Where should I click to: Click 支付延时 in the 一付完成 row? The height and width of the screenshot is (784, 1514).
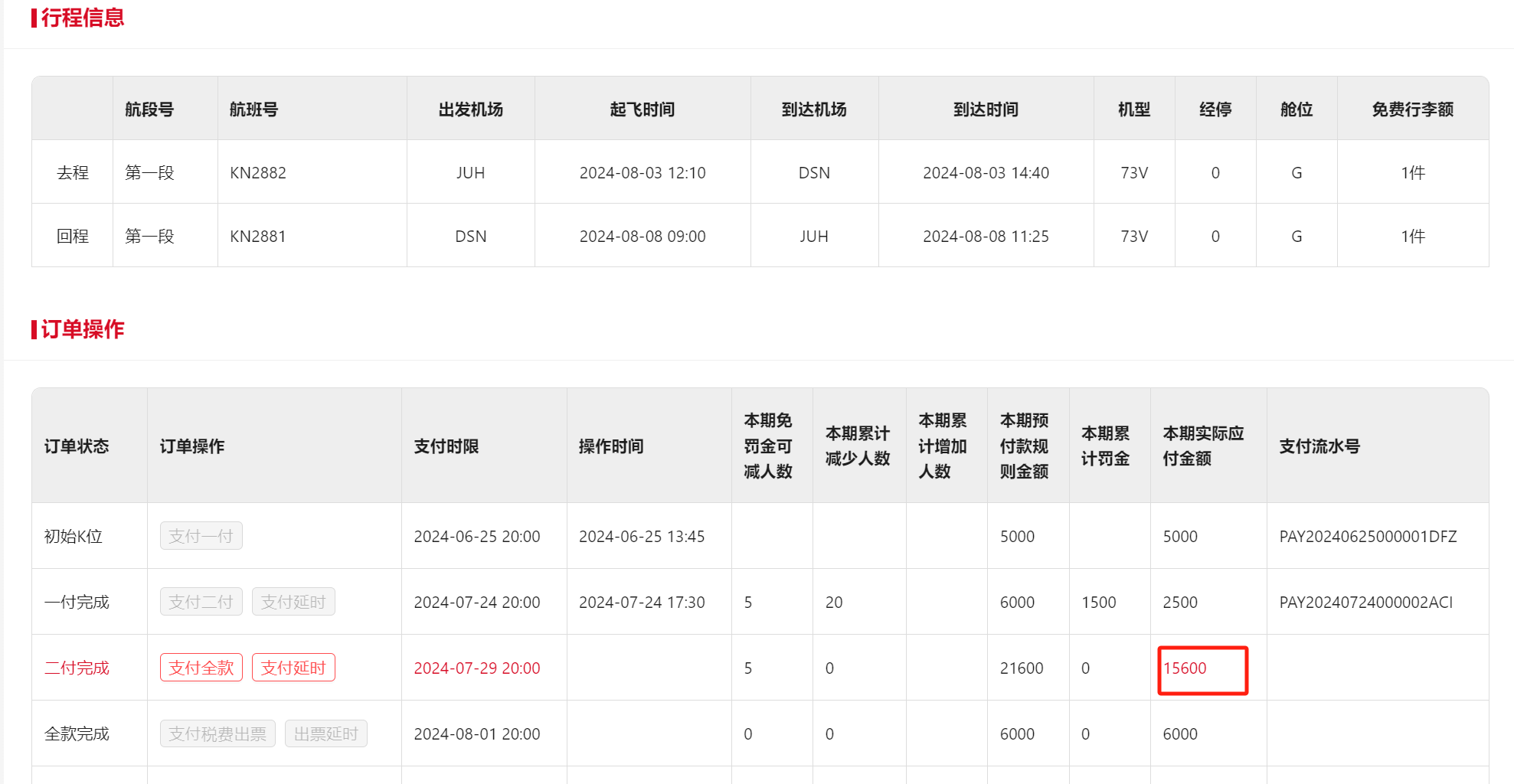click(x=293, y=602)
